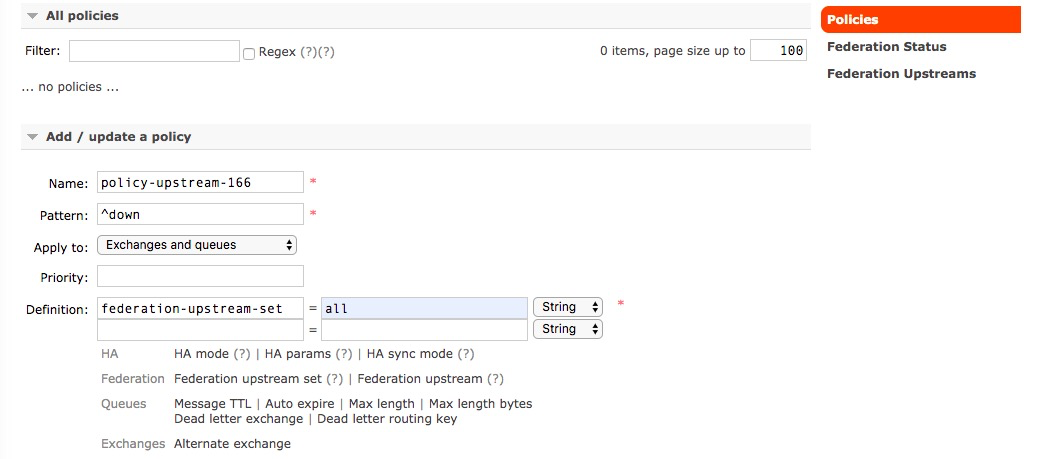Open the Apply to dropdown
The image size is (1042, 459).
coord(197,245)
